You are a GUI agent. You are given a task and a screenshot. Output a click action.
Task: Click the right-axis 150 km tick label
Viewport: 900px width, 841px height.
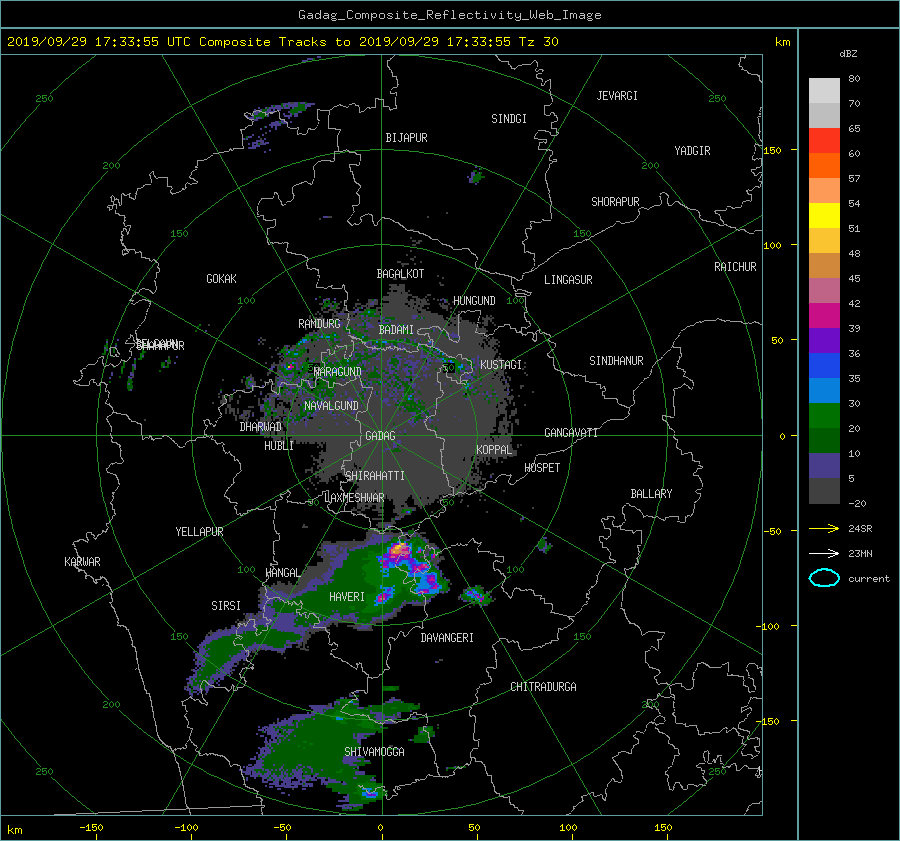pos(773,150)
